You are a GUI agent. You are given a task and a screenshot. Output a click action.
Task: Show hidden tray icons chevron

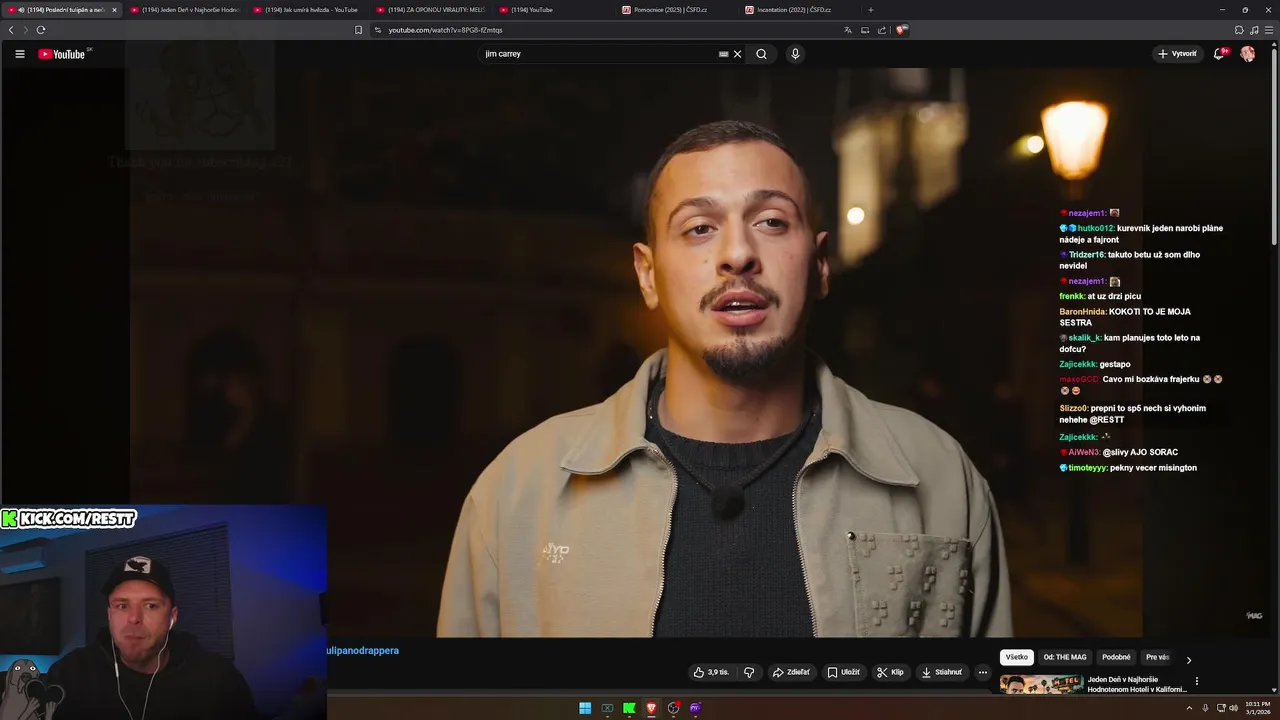tap(1189, 708)
